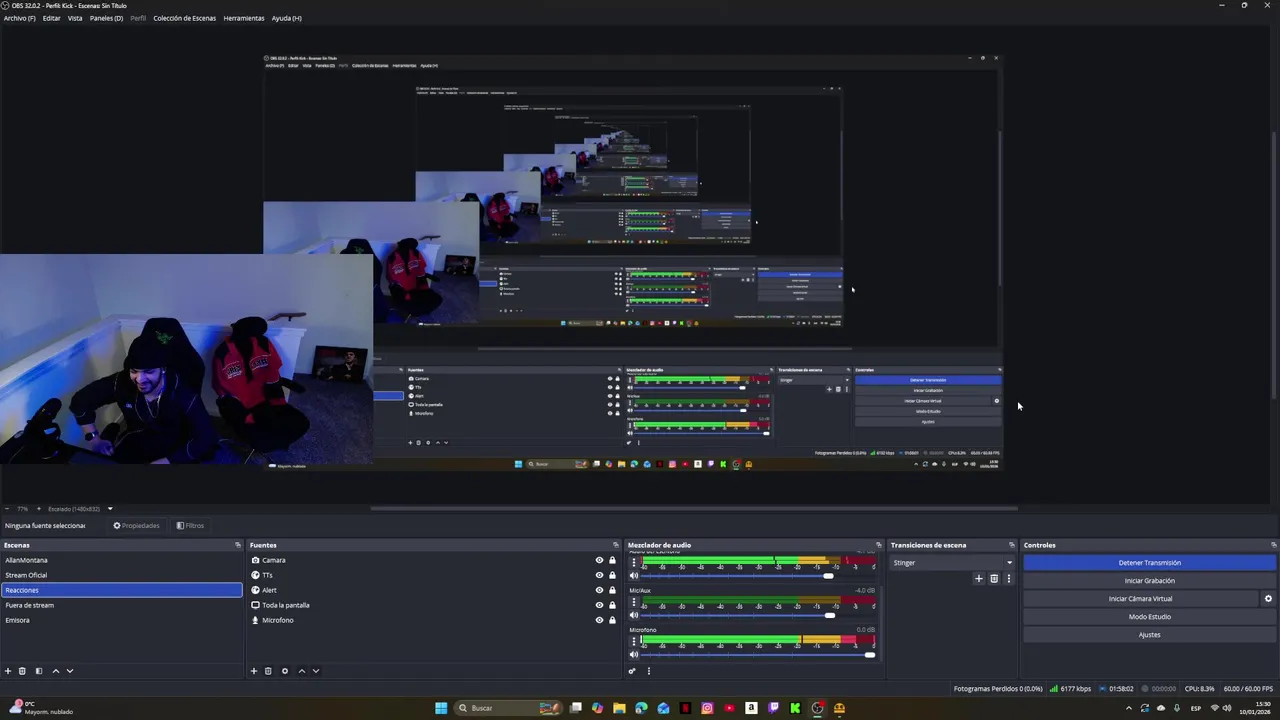
Task: Zoom out the preview with minus icon
Action: [x=8, y=509]
